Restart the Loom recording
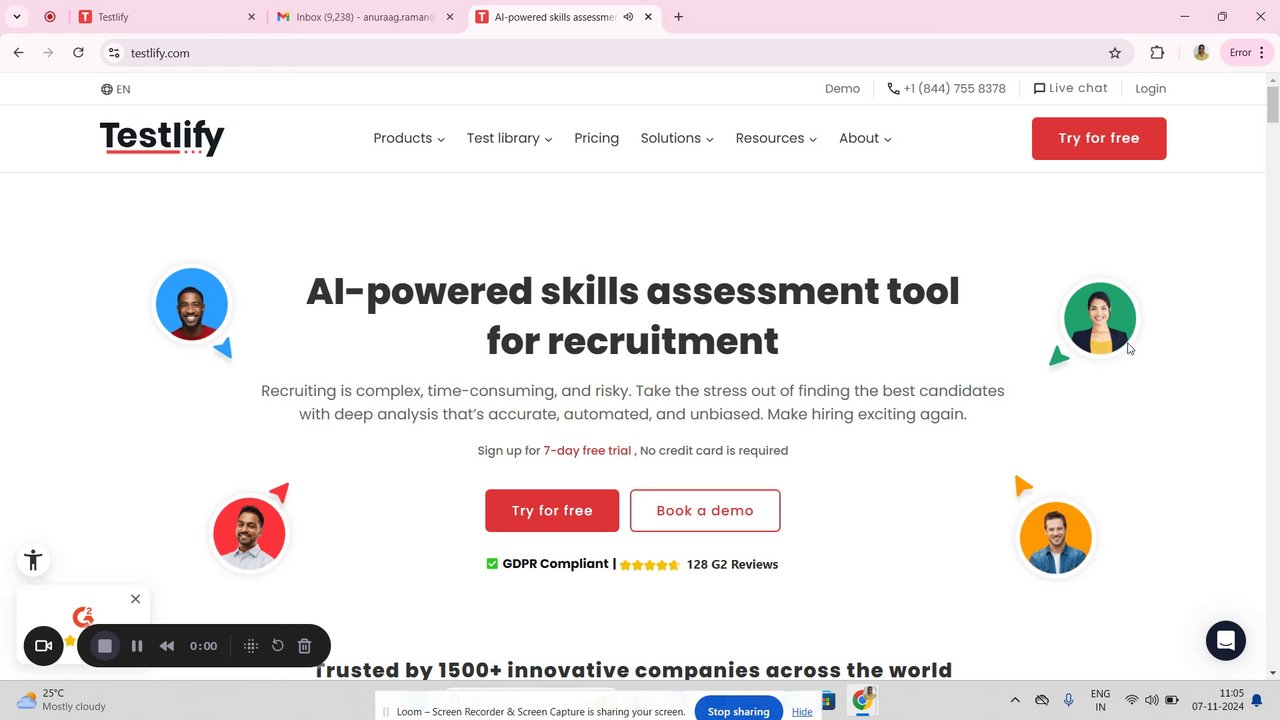Viewport: 1280px width, 720px height. 278,646
